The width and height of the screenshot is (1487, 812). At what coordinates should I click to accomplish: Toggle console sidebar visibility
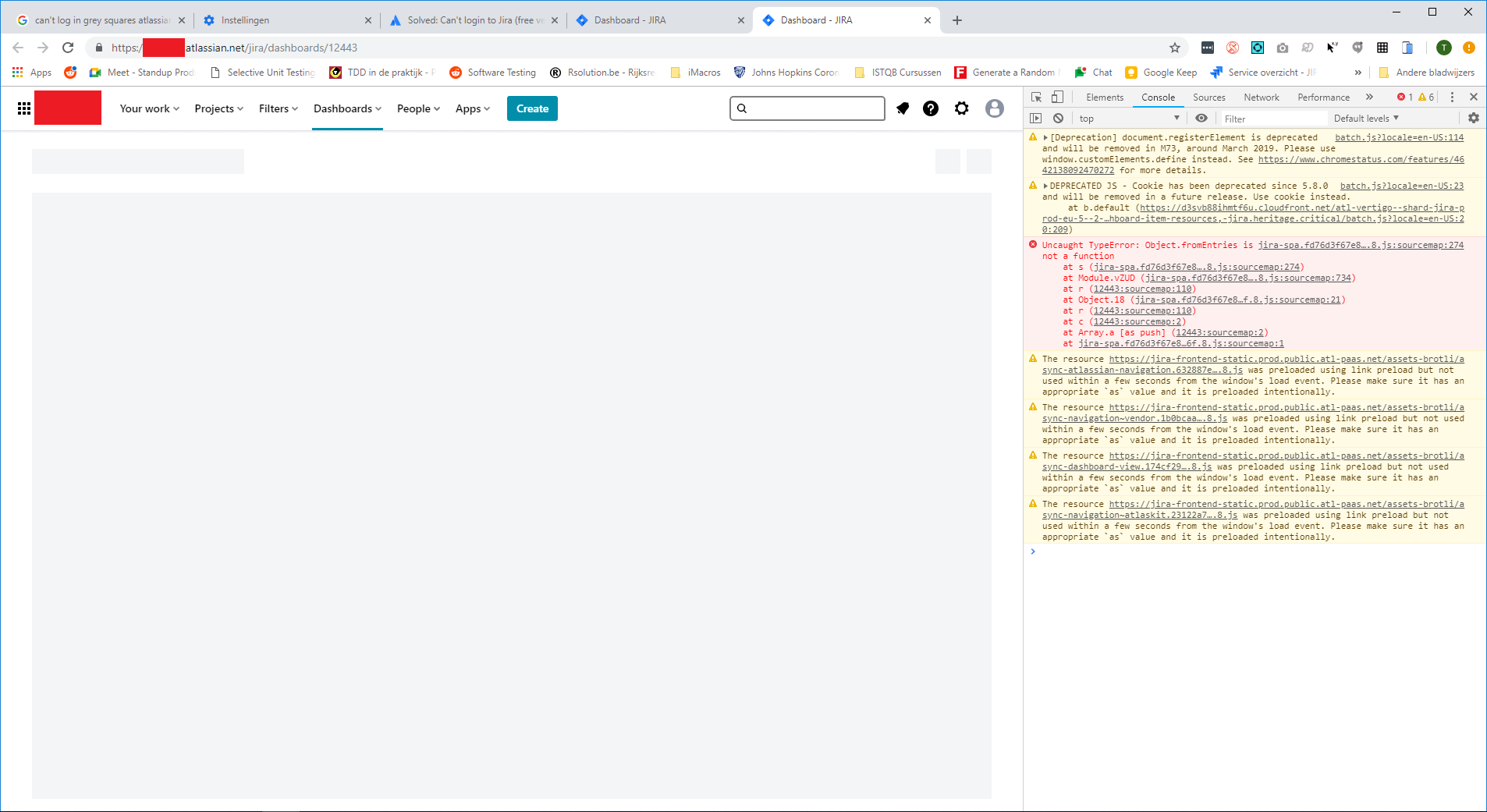1036,118
